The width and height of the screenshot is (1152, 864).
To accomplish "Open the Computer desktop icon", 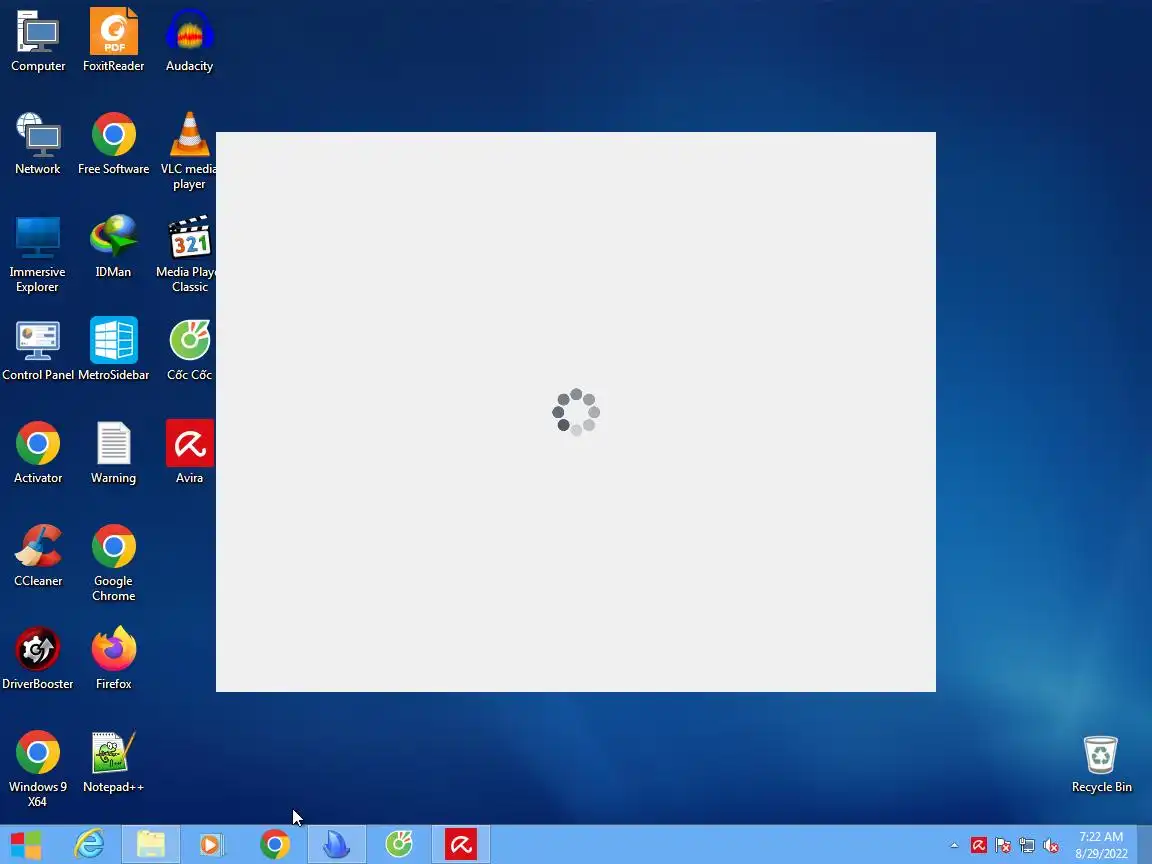I will [38, 40].
